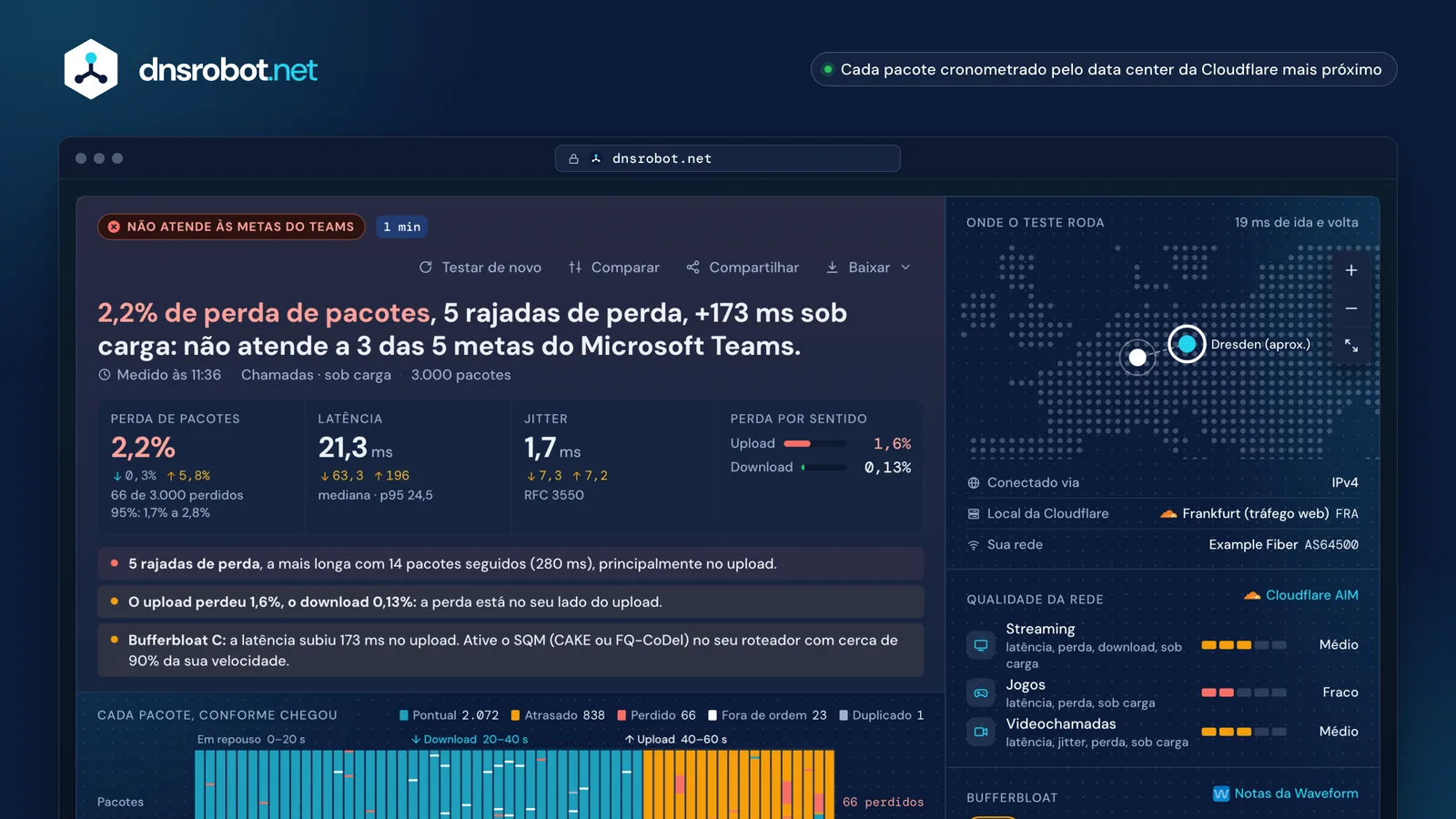Expand the map to fullscreen

(x=1351, y=346)
